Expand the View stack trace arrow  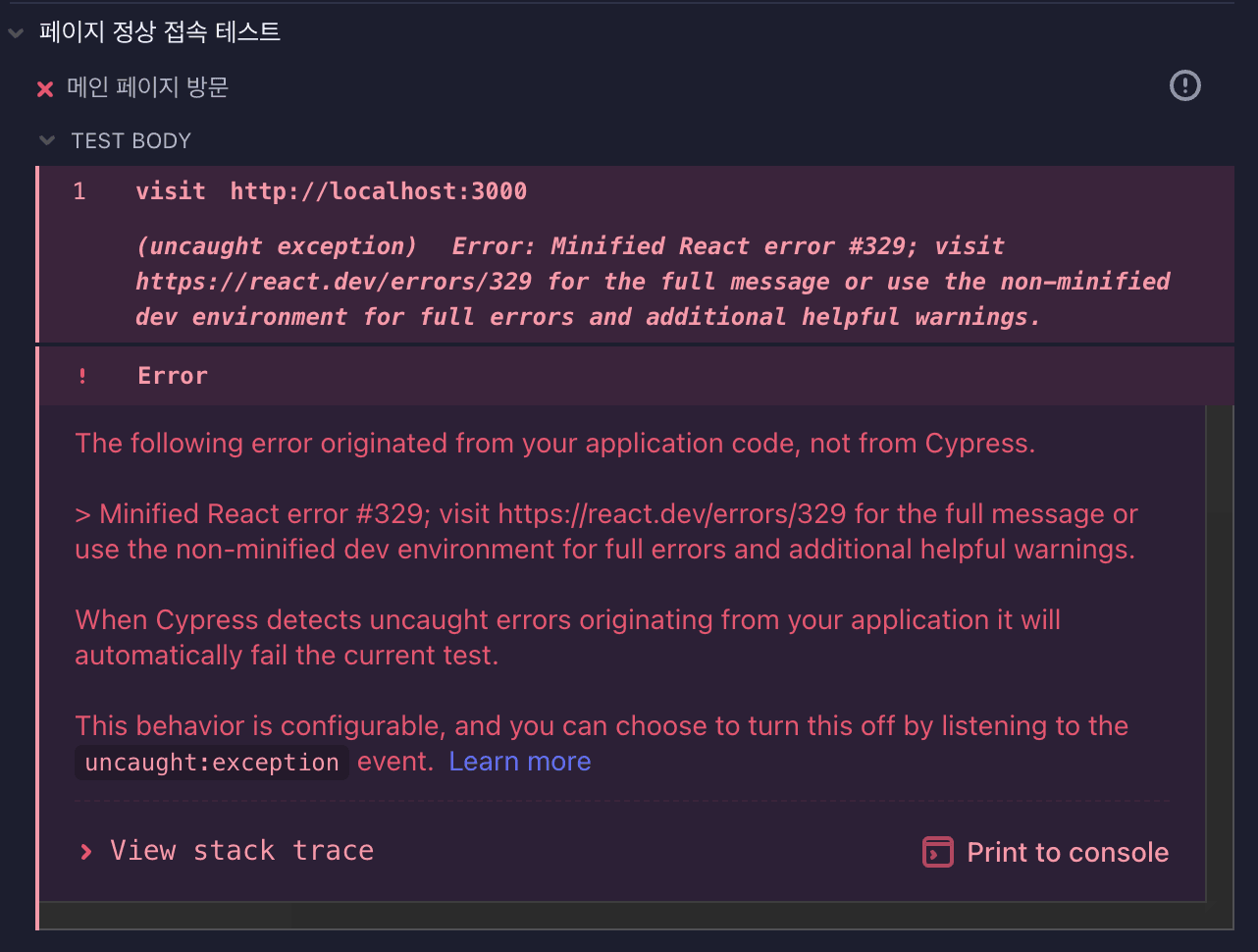click(86, 851)
